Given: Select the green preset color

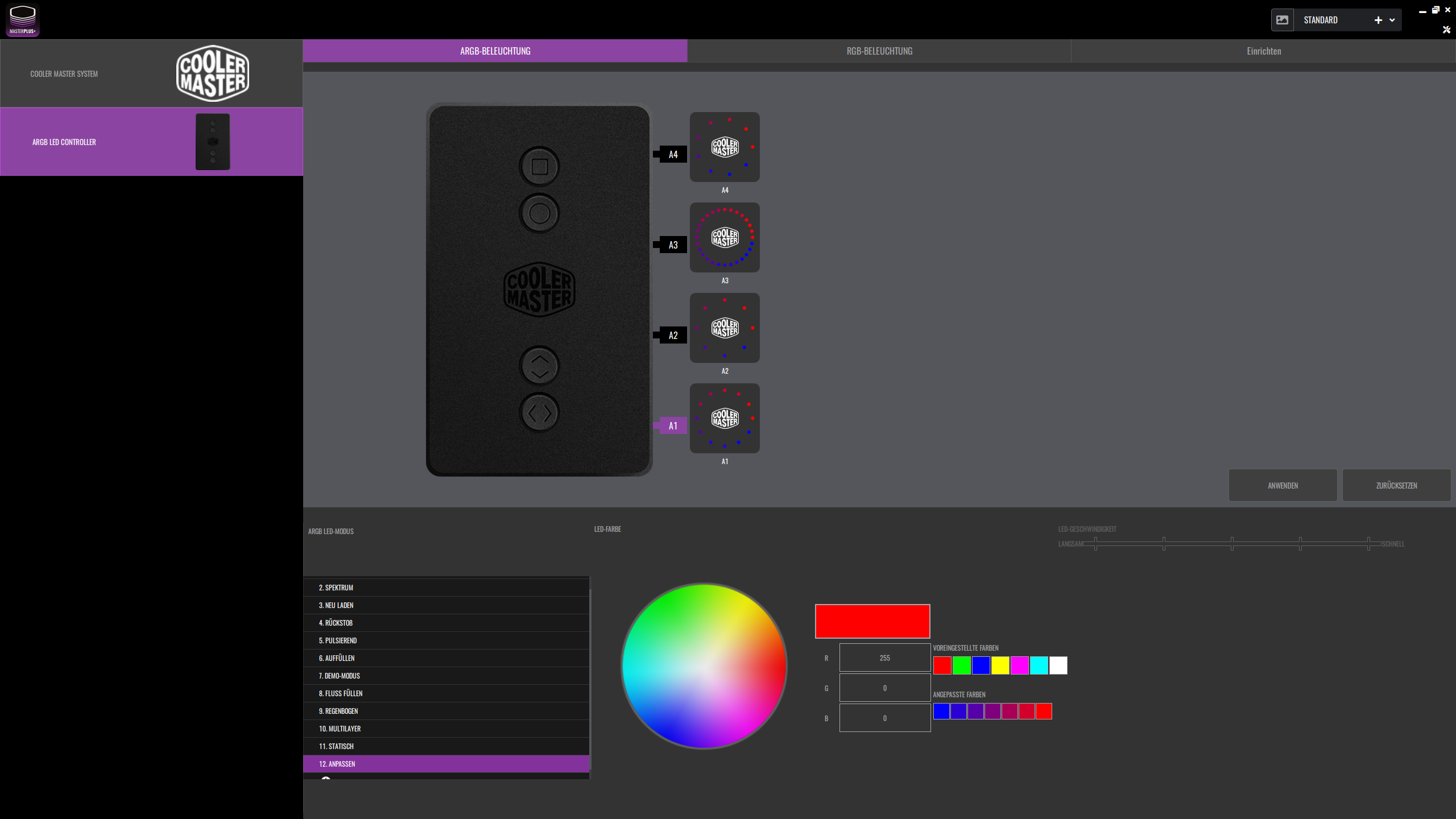Looking at the screenshot, I should click(962, 665).
